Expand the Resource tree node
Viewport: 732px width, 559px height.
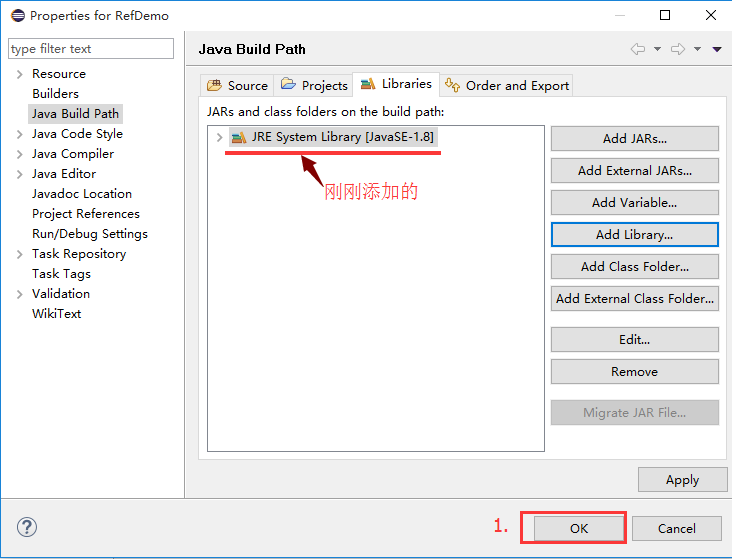[x=20, y=74]
